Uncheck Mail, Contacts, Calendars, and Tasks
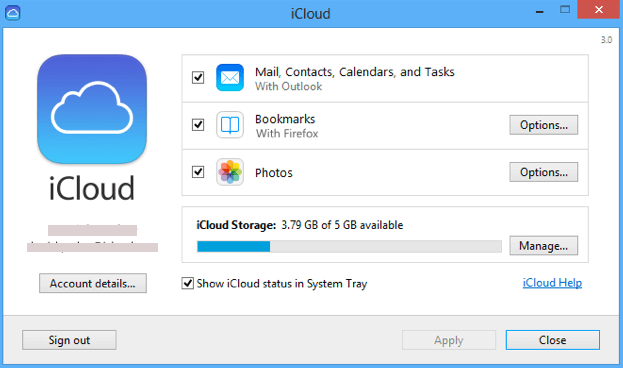The height and width of the screenshot is (368, 623). pos(198,77)
